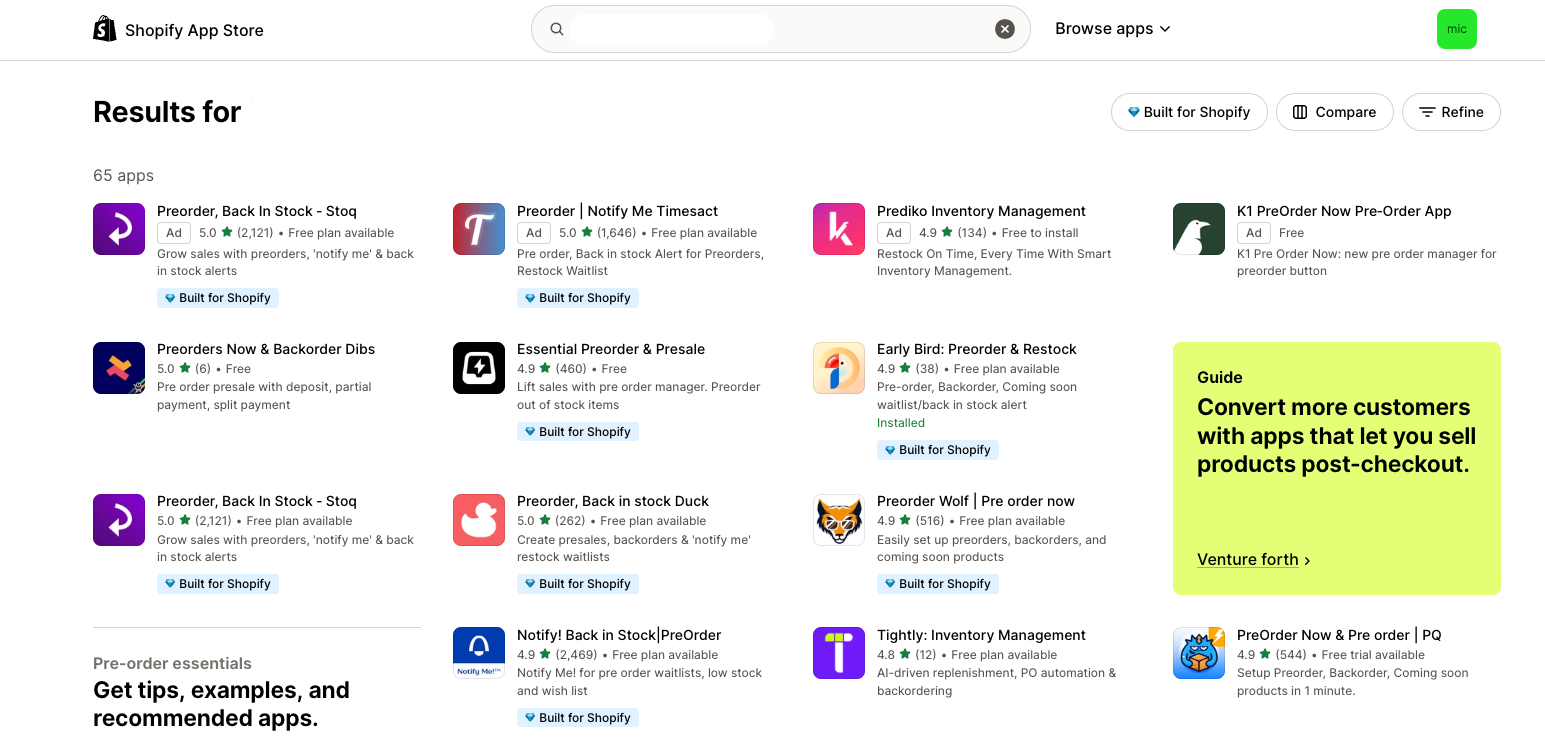Open Early Bird: Preorder & Restock title
Image resolution: width=1545 pixels, height=751 pixels.
[x=977, y=349]
